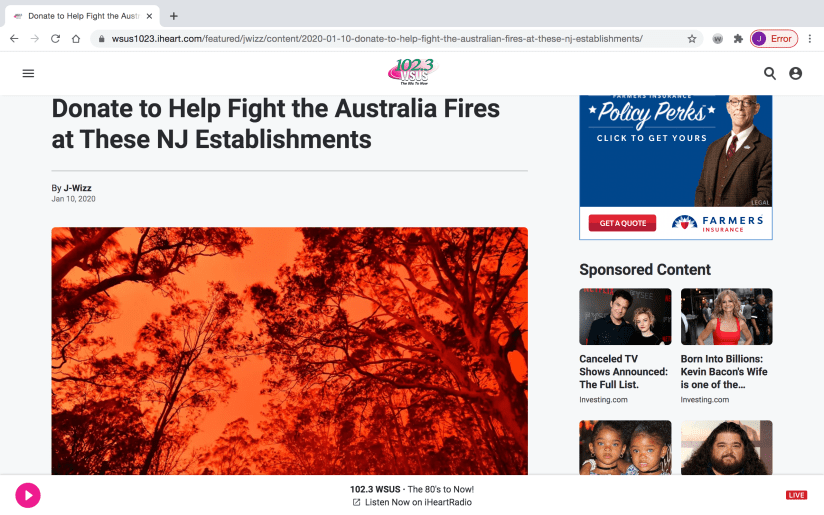824x515 pixels.
Task: Open the Chrome extensions puzzle icon
Action: coord(738,39)
